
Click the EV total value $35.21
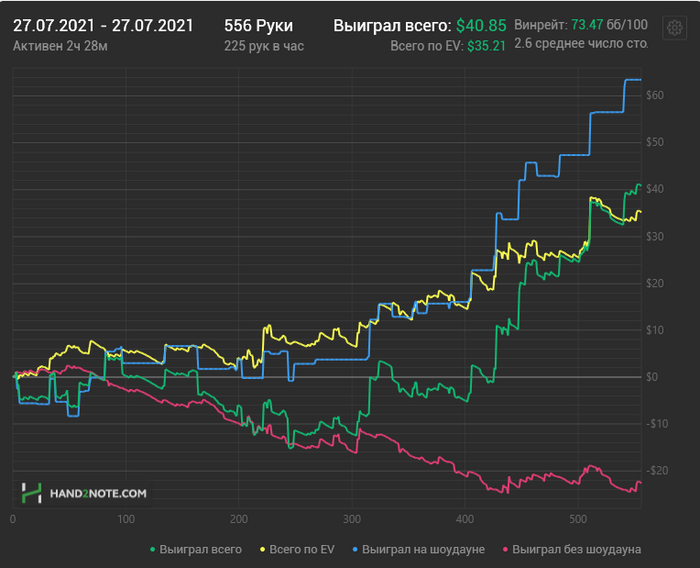[487, 46]
